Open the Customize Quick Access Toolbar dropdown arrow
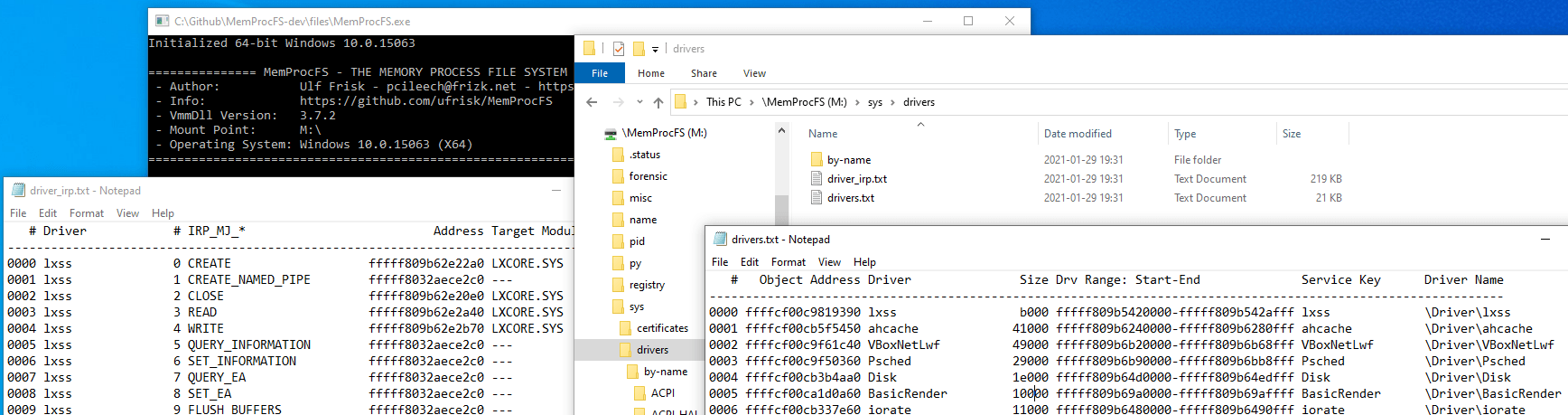 (x=656, y=49)
